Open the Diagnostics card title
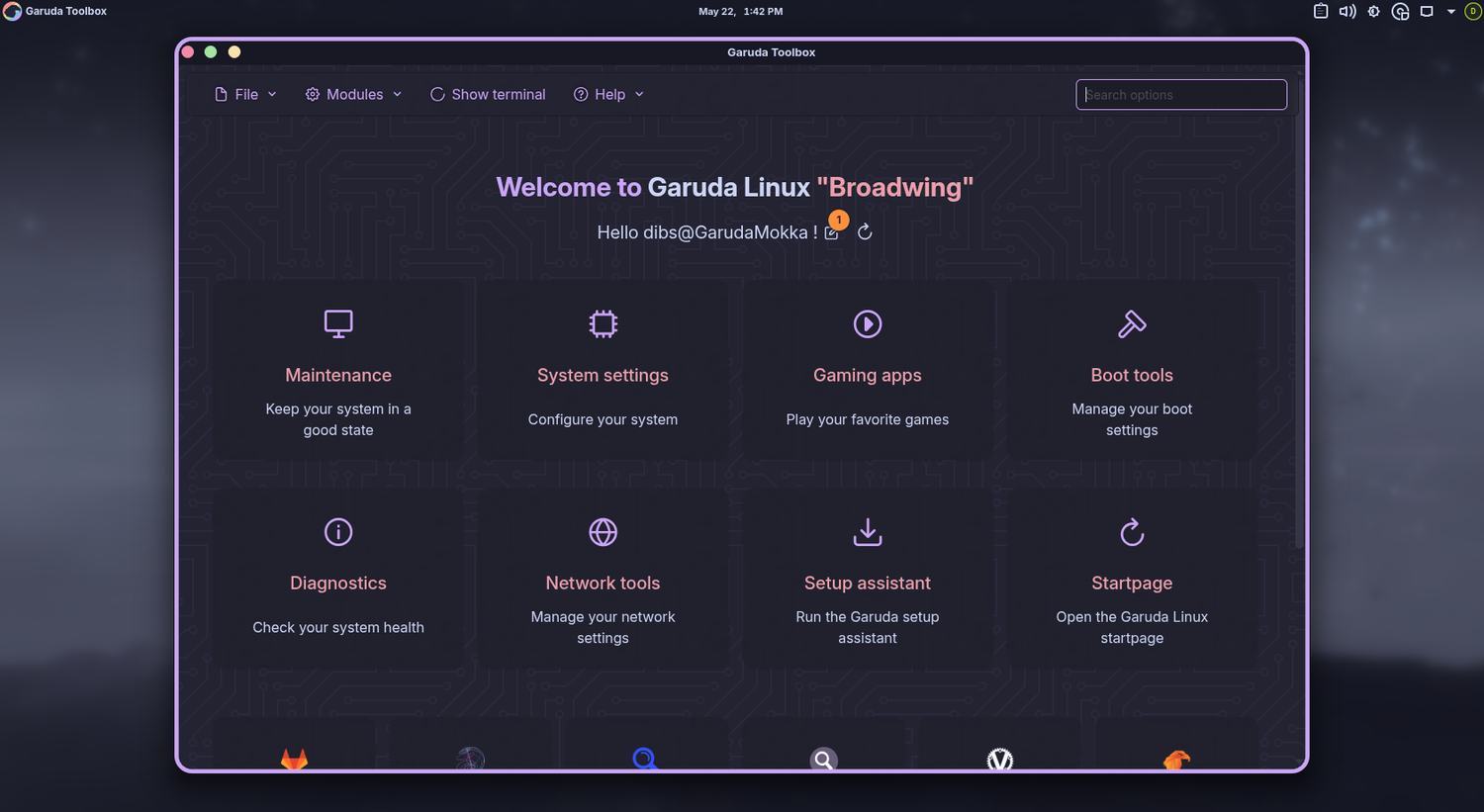 [338, 583]
